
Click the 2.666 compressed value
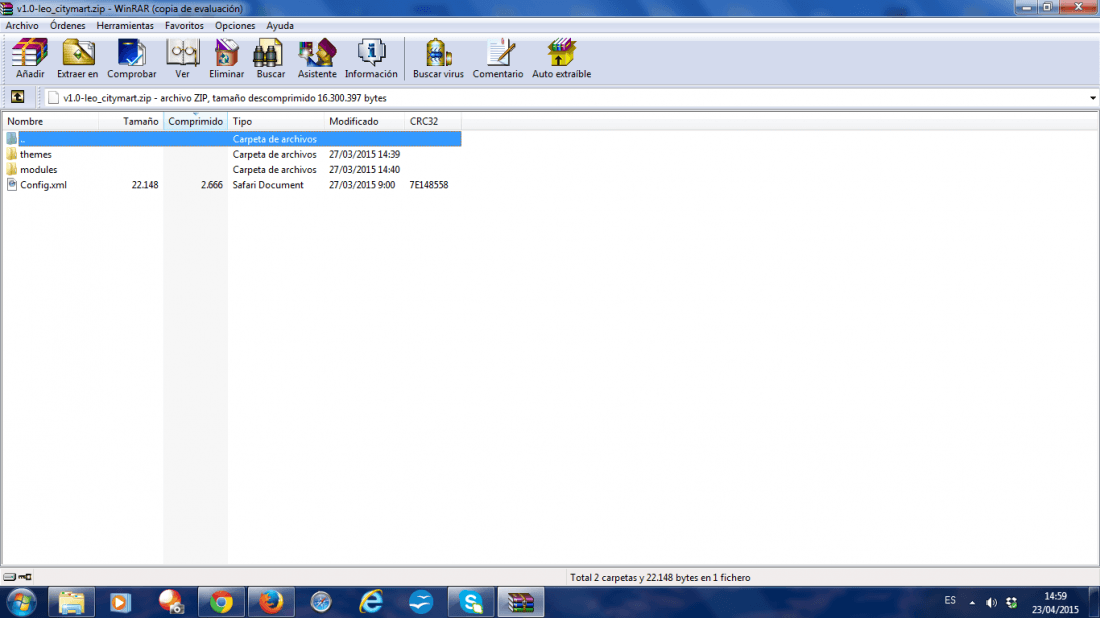(x=212, y=185)
